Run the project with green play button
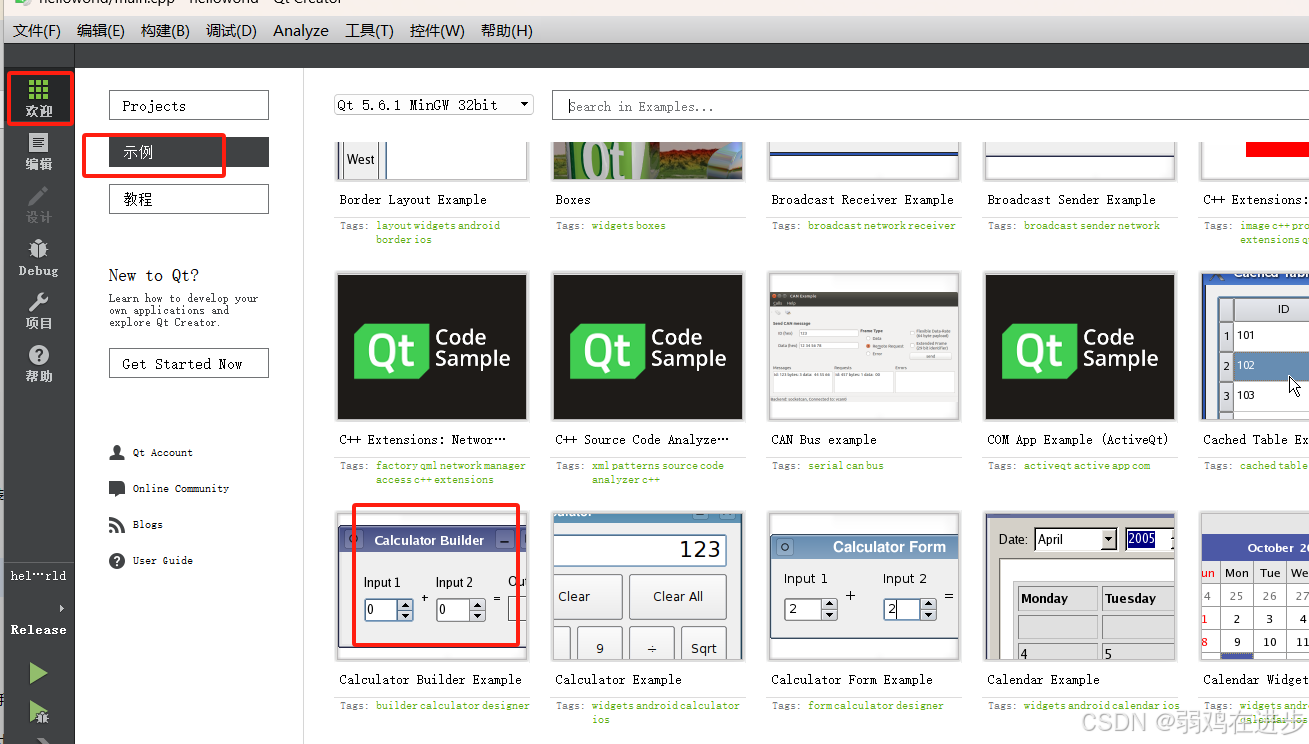The width and height of the screenshot is (1309, 744). pos(38,673)
